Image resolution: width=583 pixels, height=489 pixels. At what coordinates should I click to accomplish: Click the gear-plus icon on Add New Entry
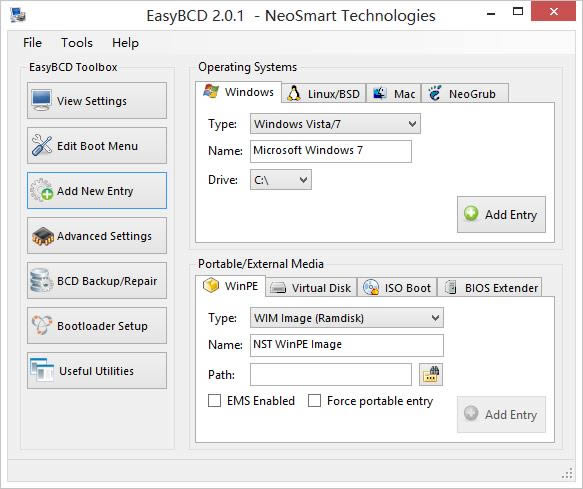point(42,190)
